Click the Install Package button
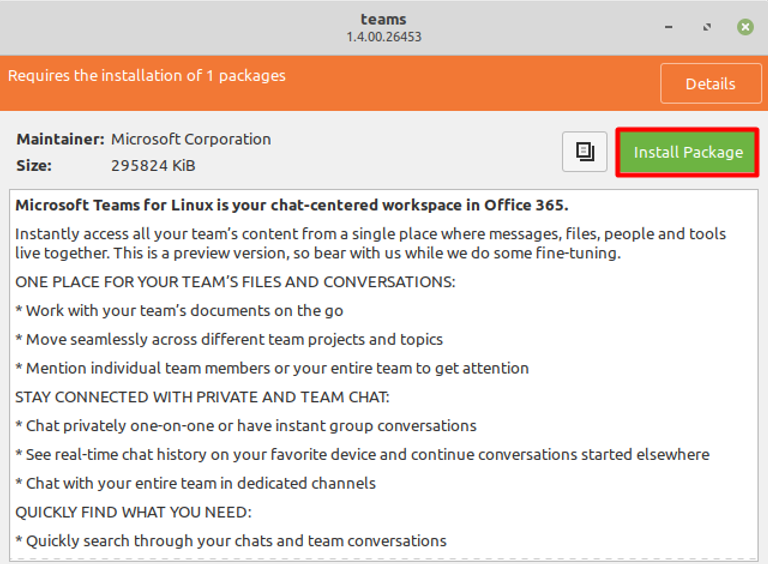 (x=687, y=152)
